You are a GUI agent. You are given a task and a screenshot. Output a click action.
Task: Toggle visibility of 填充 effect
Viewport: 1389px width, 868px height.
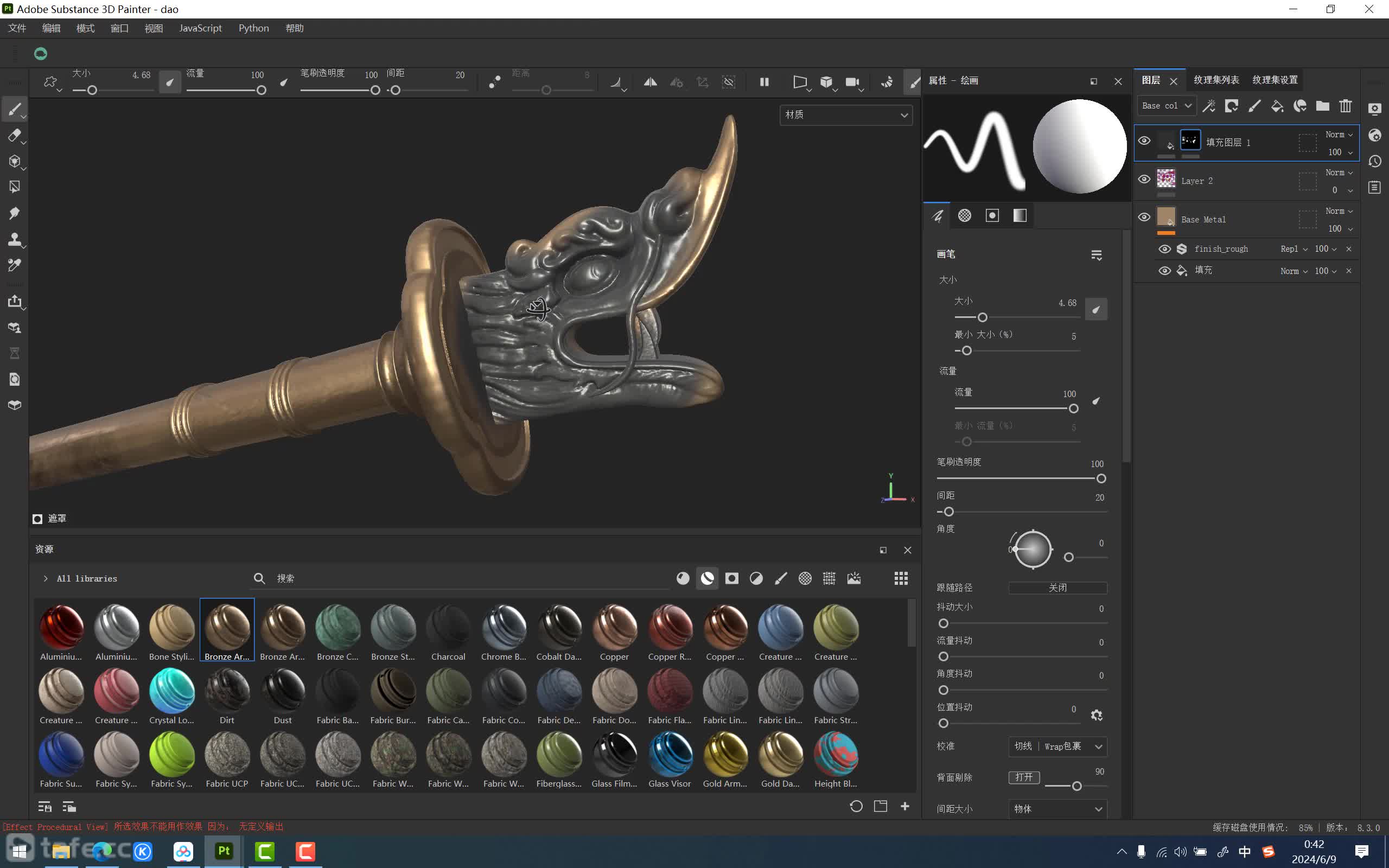coord(1164,270)
